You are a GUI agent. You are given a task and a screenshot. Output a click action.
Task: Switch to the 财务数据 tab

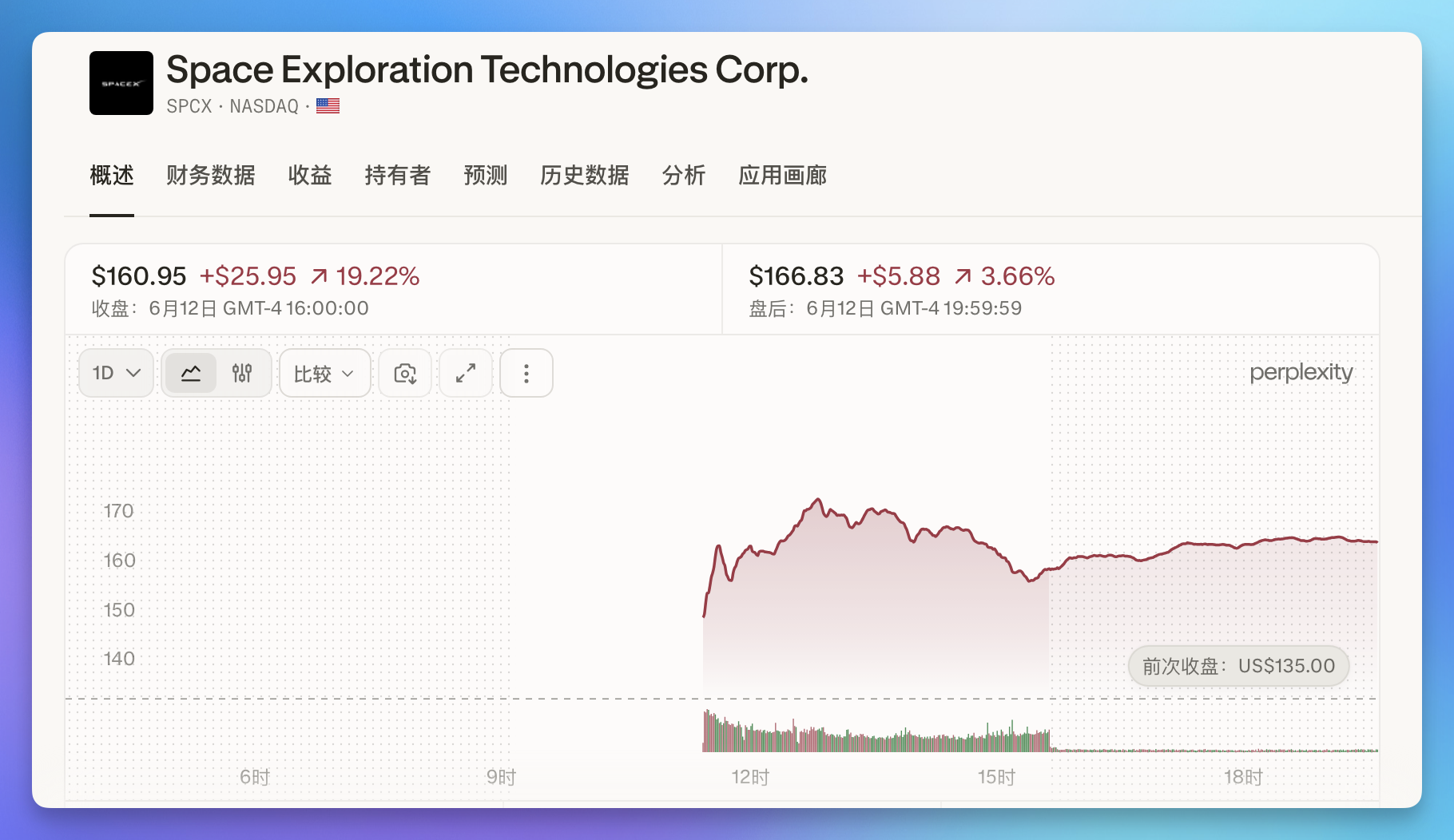[211, 175]
